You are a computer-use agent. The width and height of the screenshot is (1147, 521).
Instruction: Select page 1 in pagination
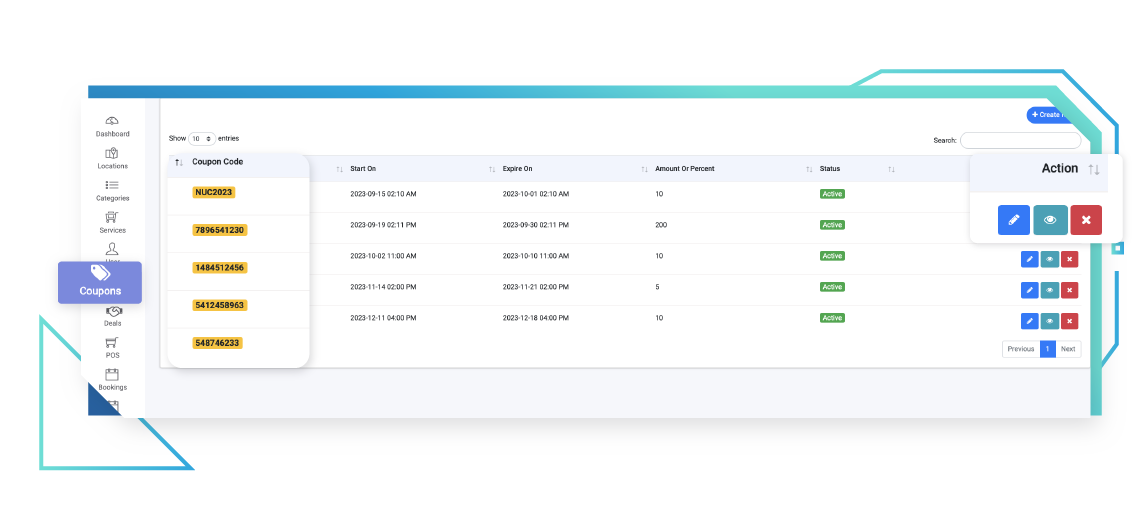pos(1047,349)
